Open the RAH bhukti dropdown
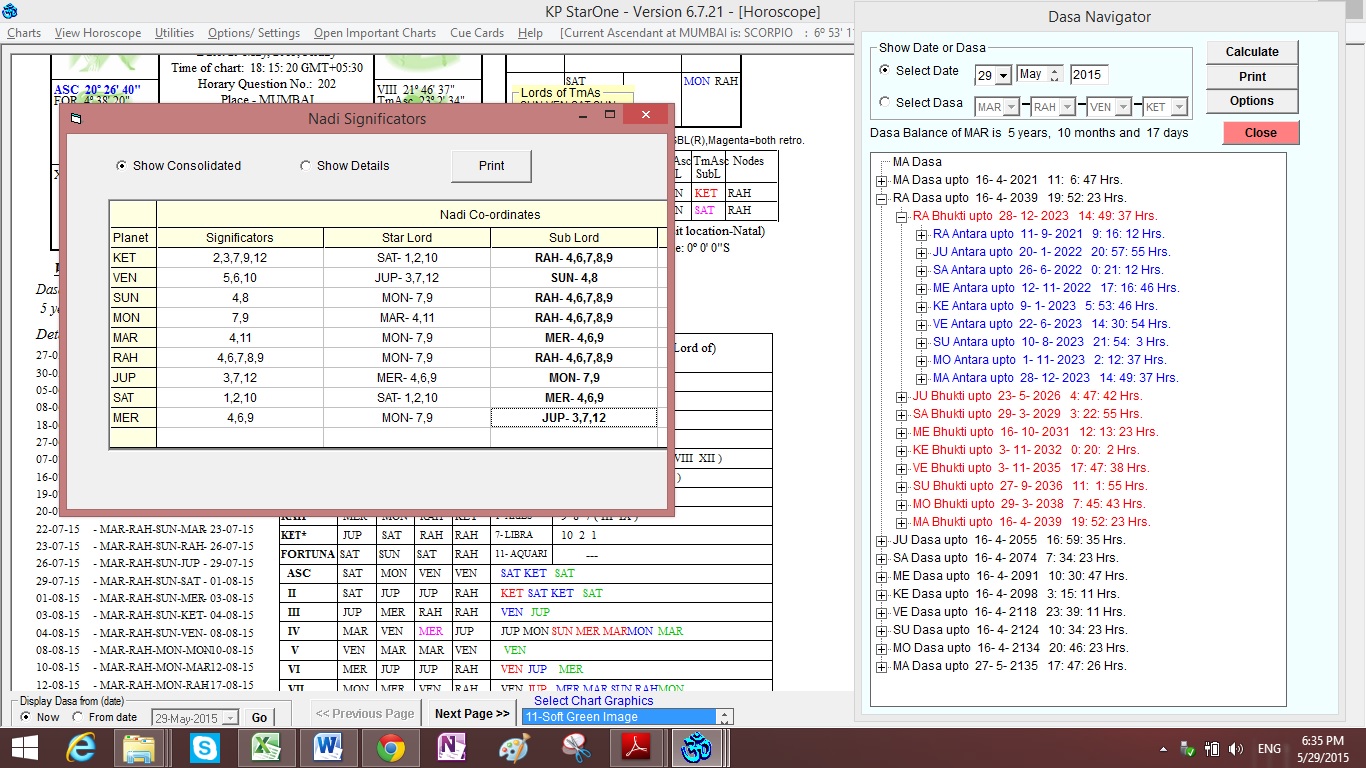This screenshot has width=1366, height=768. tap(1067, 106)
